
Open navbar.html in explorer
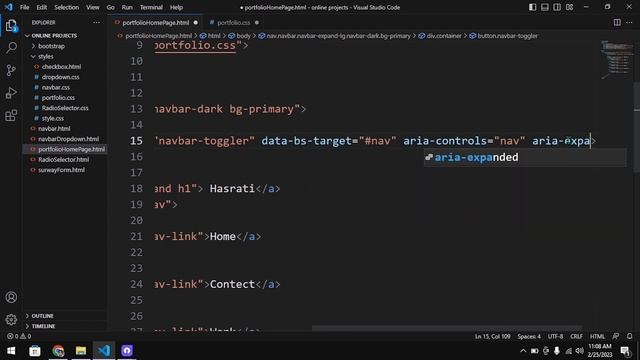click(x=54, y=129)
